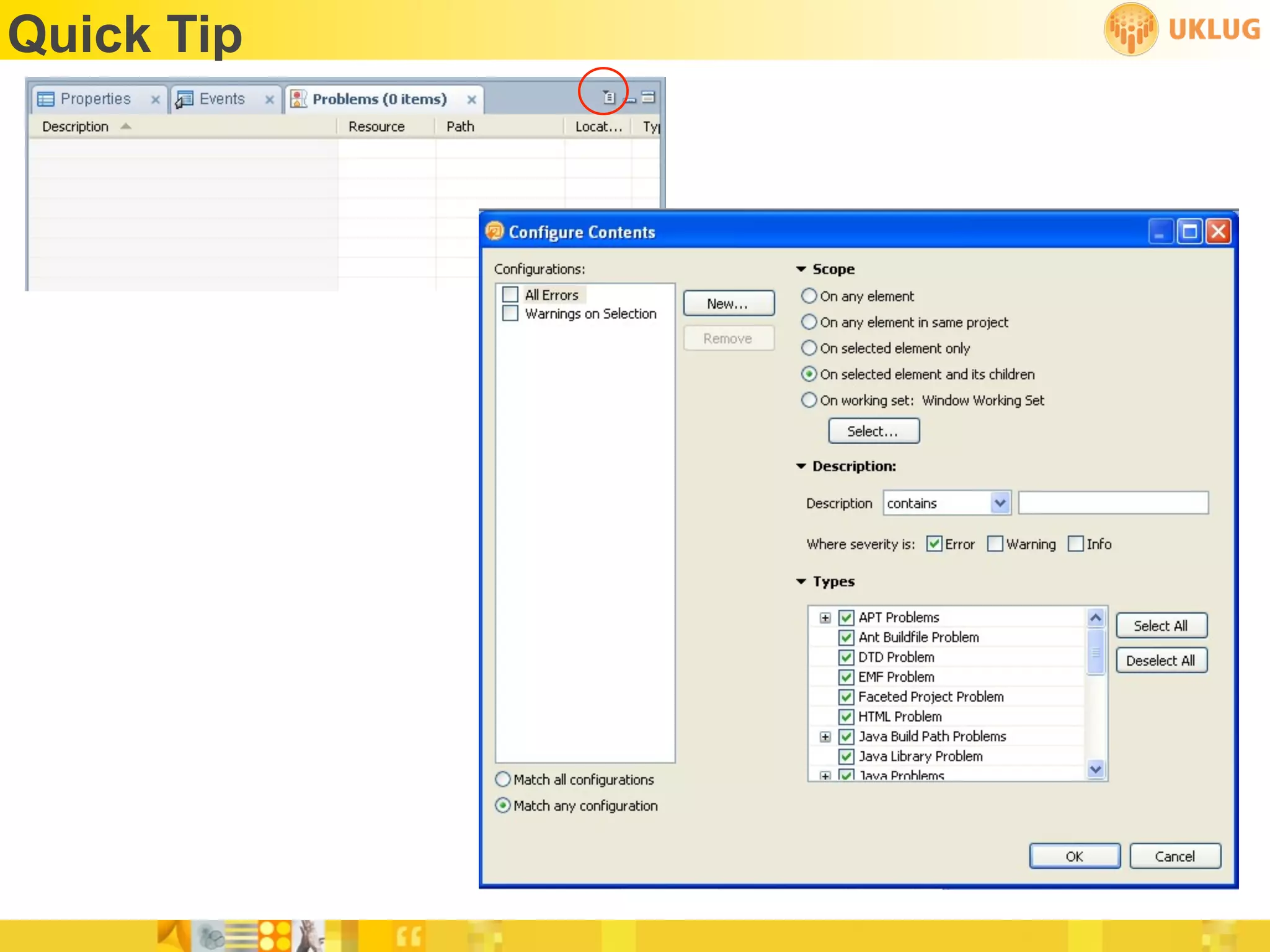Switch to the Properties tab
The height and width of the screenshot is (952, 1270).
click(94, 99)
